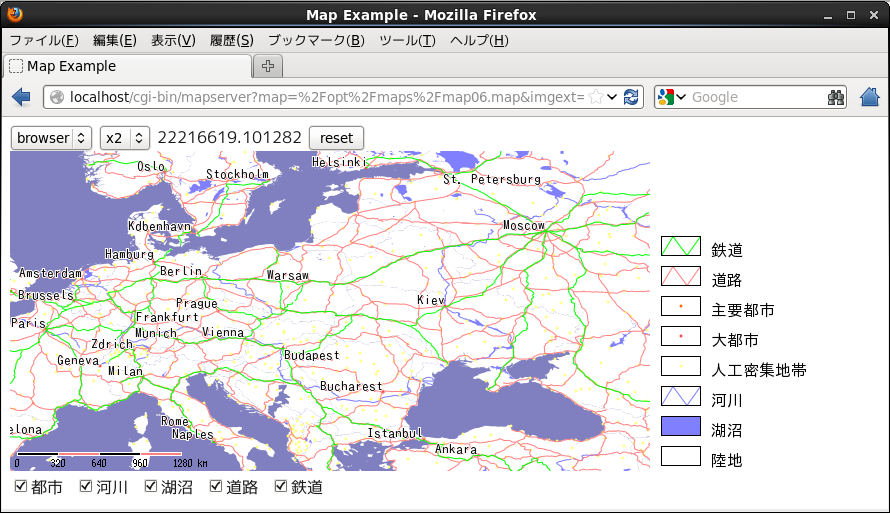Open a new tab with the plus button

268,66
